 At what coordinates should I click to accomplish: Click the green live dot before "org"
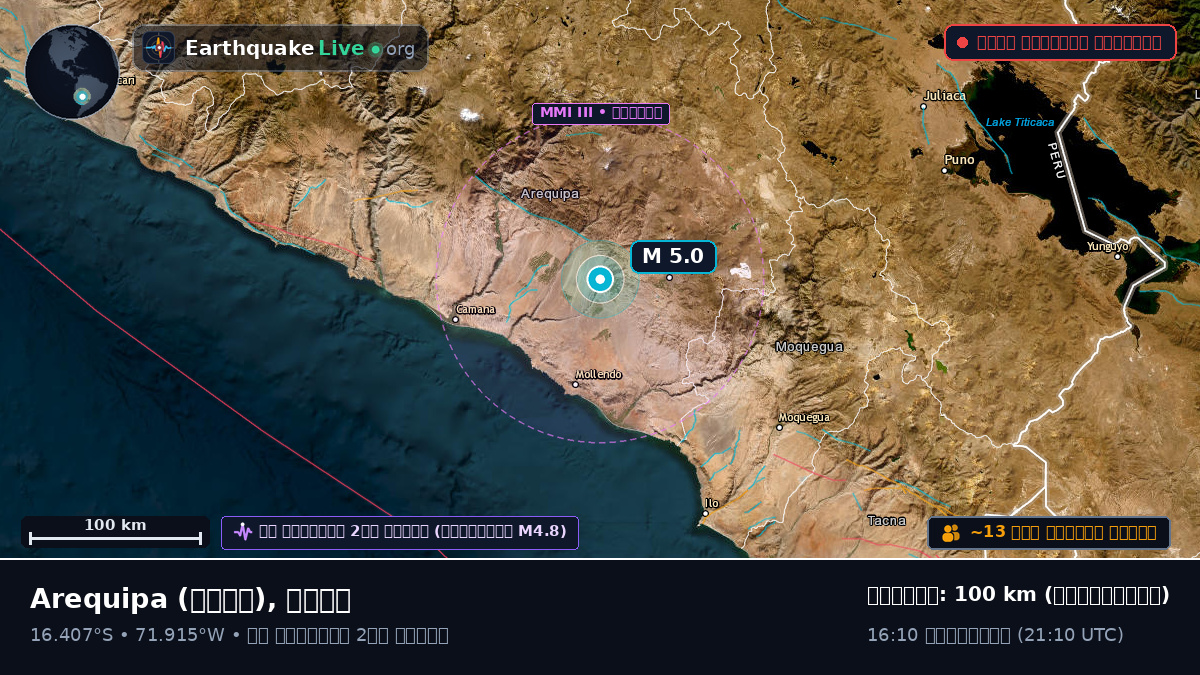(376, 49)
